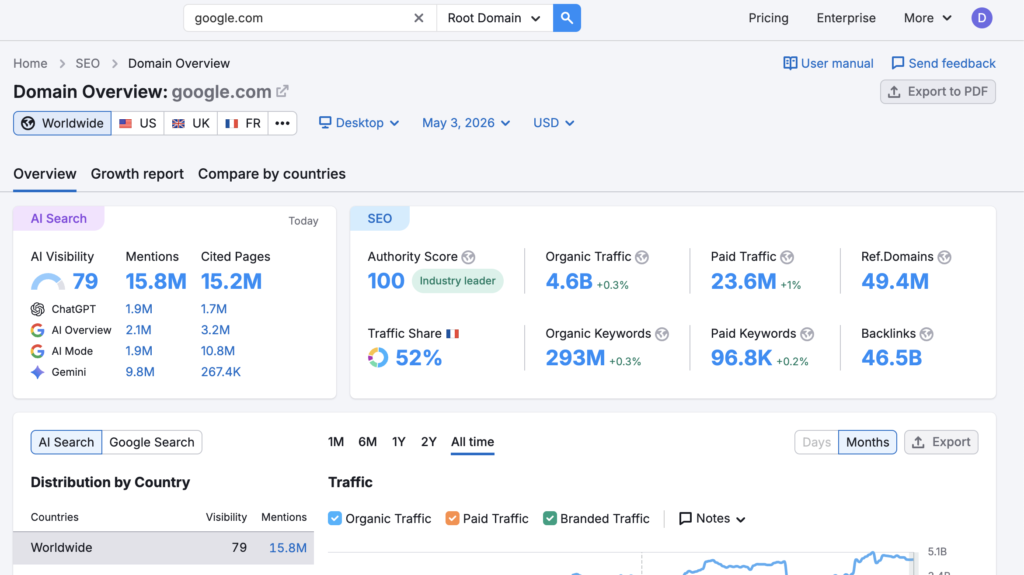Open the Desktop device dropdown
Screen dimensions: 1024x575
click(359, 123)
